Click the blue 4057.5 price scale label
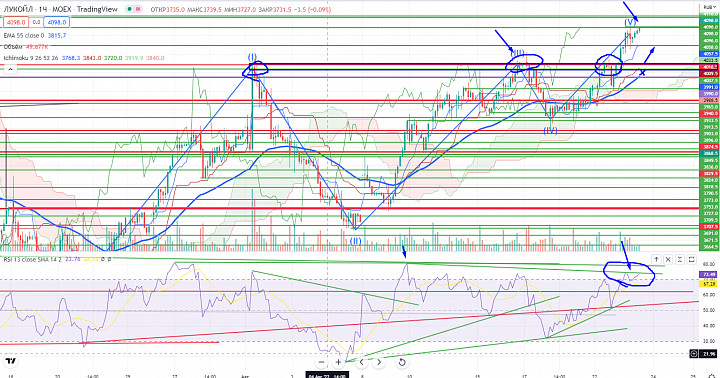The height and width of the screenshot is (378, 720). [708, 54]
